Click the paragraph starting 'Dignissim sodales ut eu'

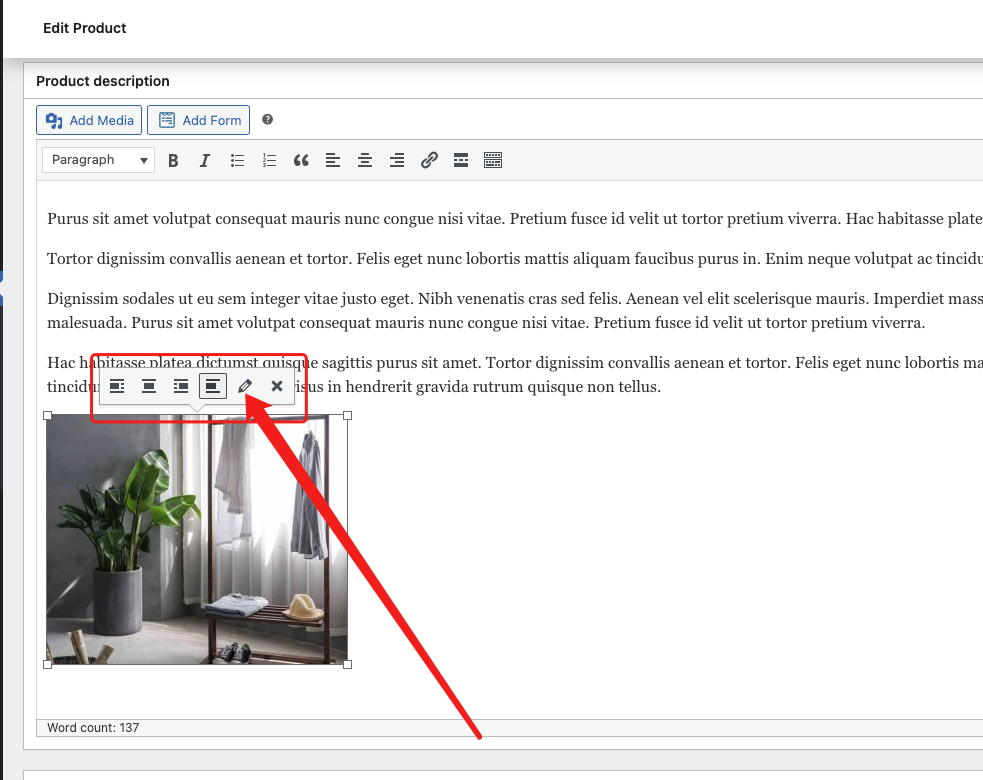pos(515,310)
